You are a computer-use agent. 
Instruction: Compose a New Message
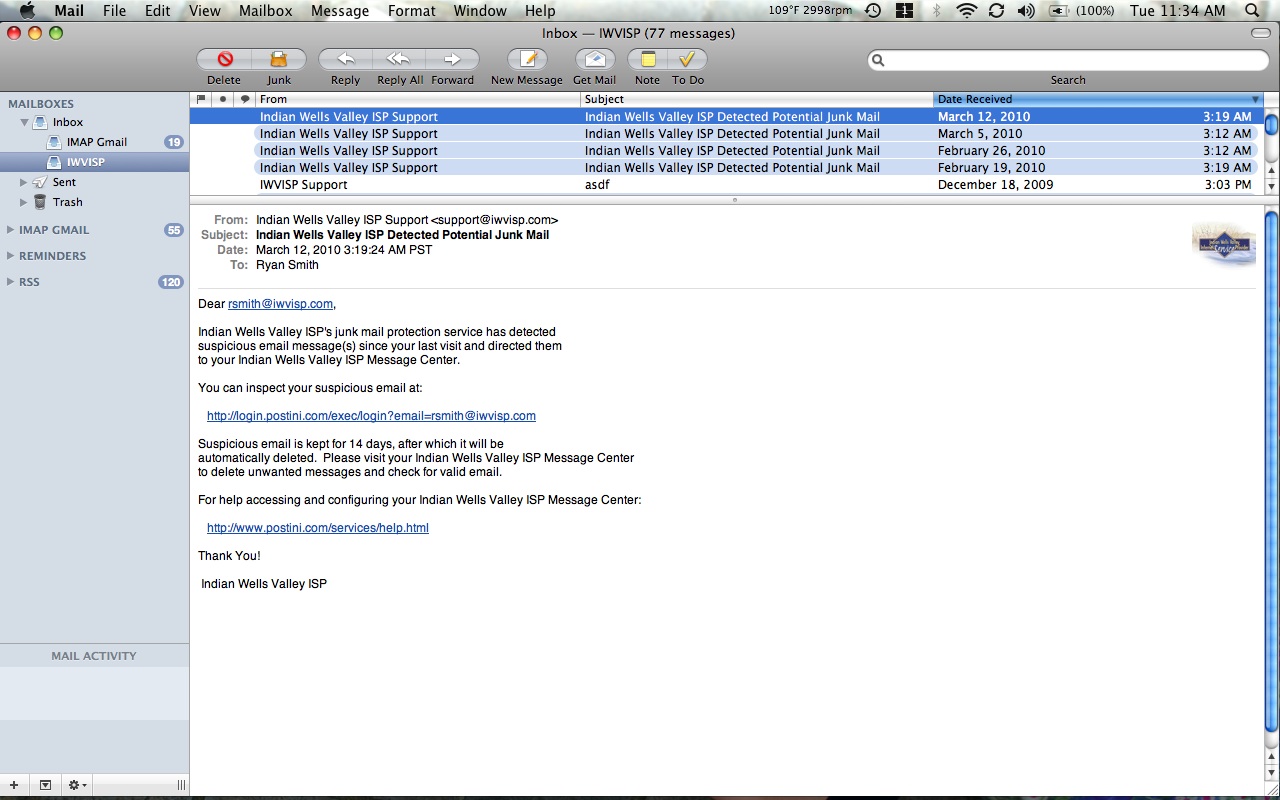click(x=527, y=59)
